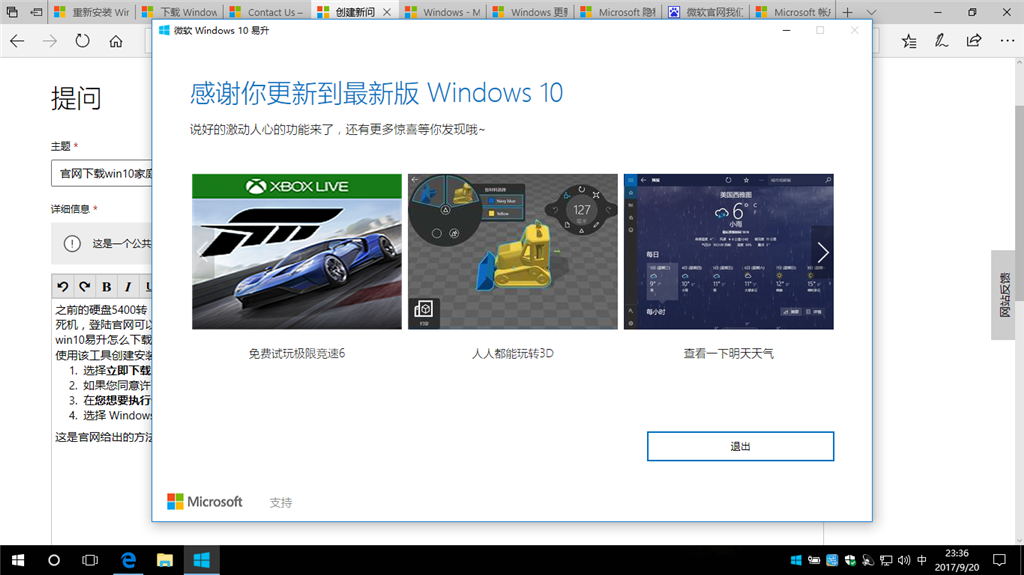Click the Edge forward navigation arrow
Viewport: 1024px width, 575px height.
tap(50, 41)
